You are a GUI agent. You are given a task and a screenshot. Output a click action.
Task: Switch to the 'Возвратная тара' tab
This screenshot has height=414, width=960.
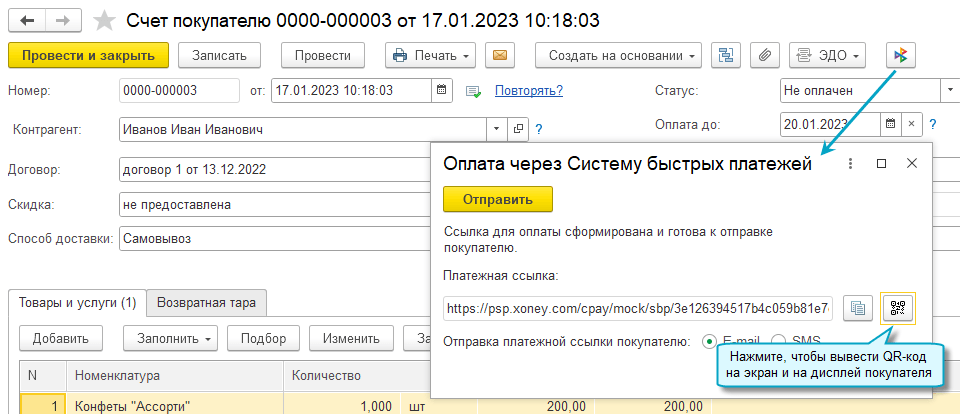pyautogui.click(x=206, y=303)
